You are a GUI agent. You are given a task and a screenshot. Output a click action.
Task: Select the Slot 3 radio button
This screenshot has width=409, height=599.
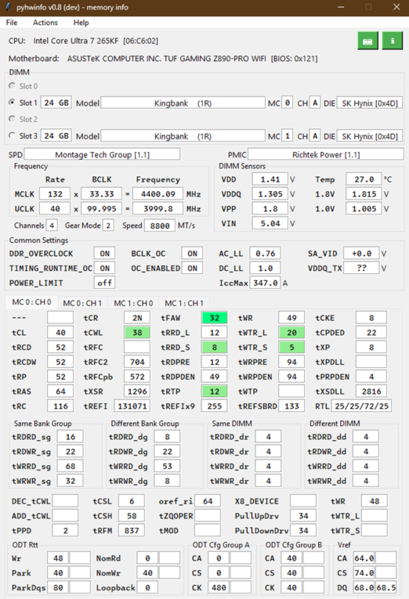click(x=12, y=136)
